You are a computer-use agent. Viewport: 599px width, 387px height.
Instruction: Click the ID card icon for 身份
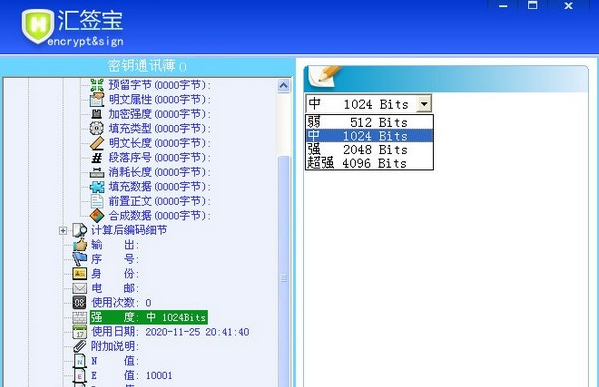(79, 274)
